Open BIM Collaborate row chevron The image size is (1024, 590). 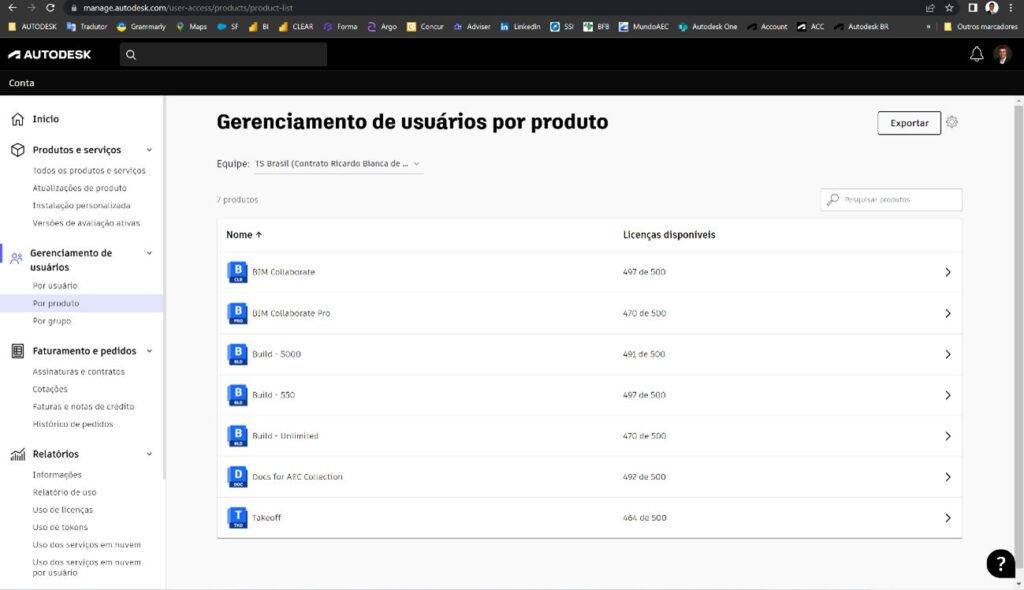[x=948, y=272]
